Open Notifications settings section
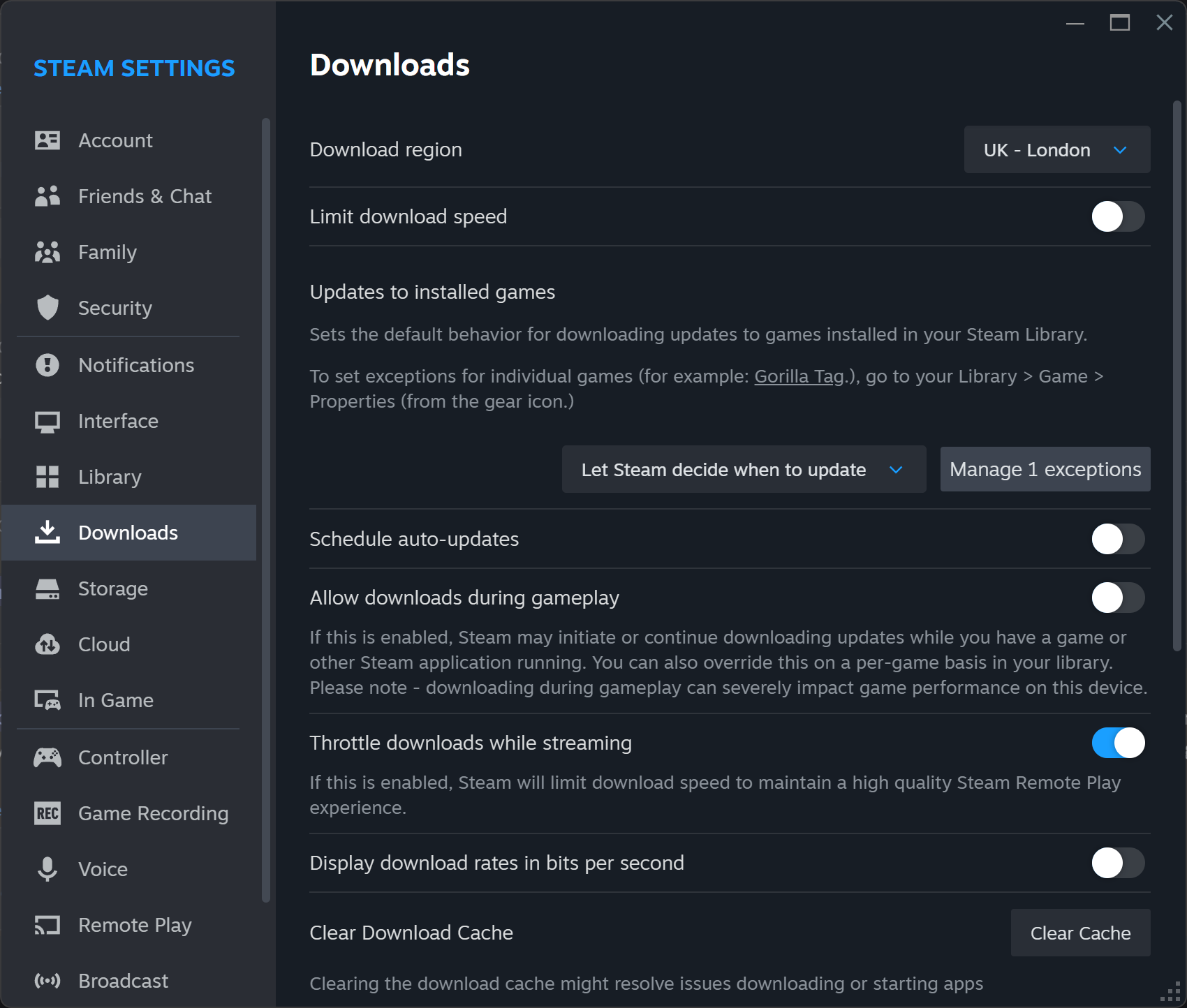This screenshot has width=1187, height=1008. coord(129,365)
